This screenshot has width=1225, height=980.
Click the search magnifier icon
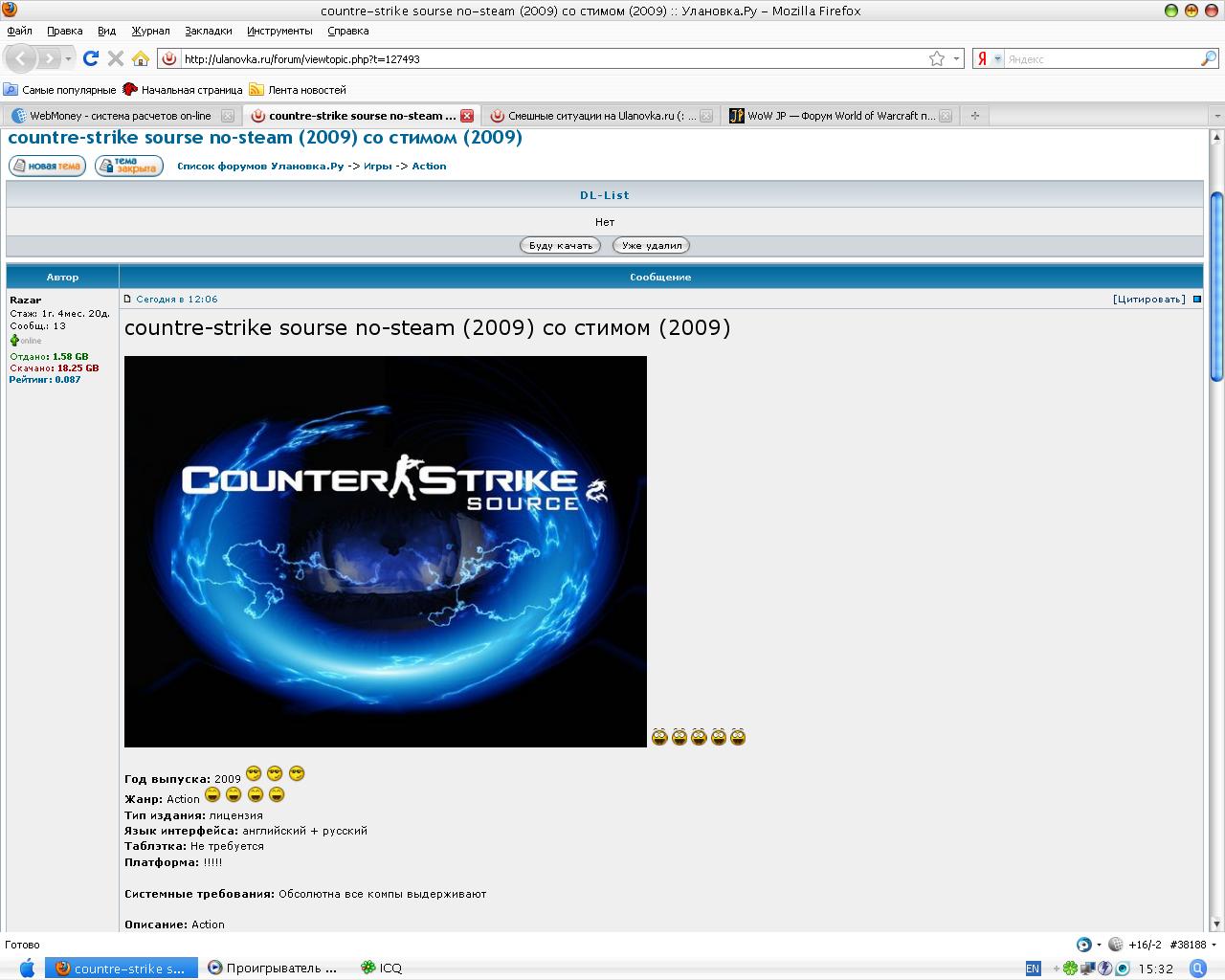point(1208,58)
